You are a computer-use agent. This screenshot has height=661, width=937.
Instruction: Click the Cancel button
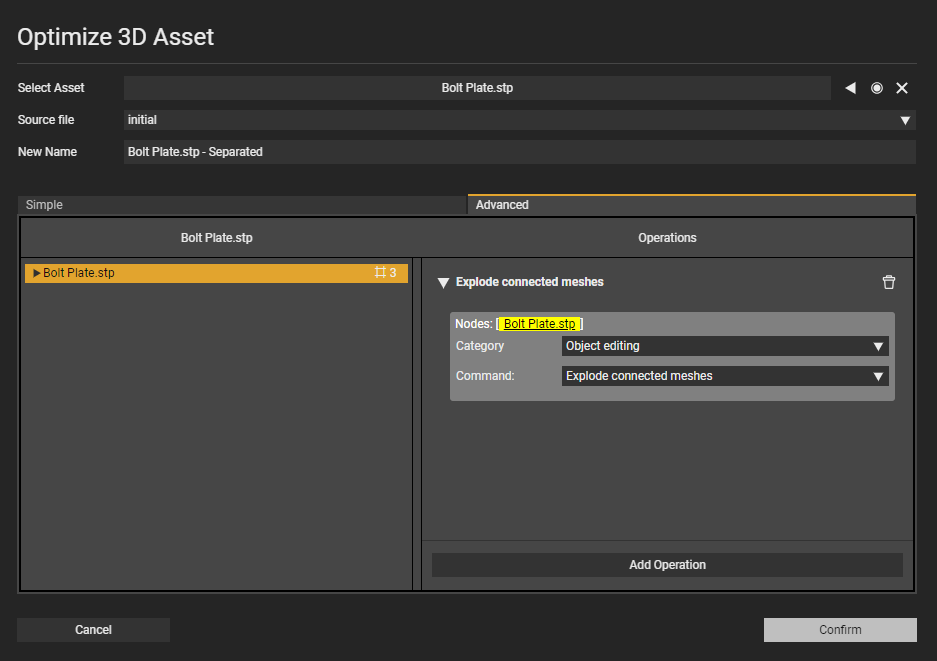[93, 630]
